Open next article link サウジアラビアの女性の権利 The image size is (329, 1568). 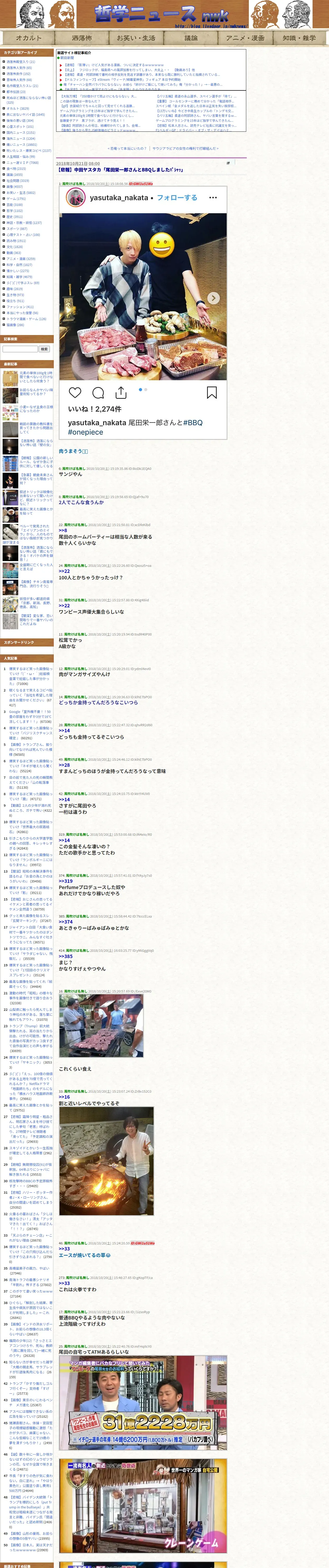pos(185,148)
